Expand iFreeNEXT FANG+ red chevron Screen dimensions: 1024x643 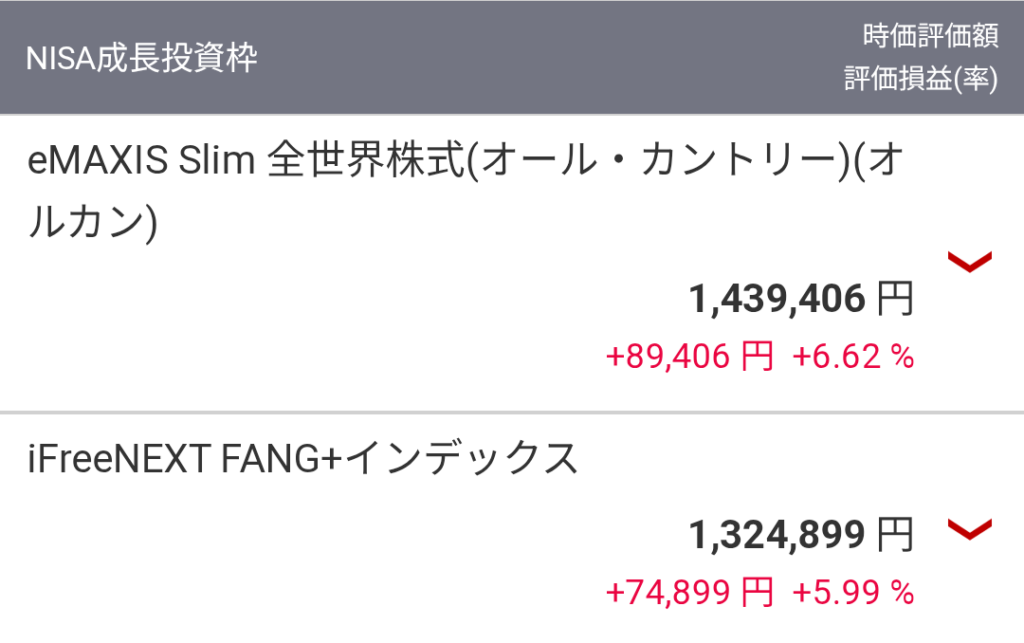tap(969, 529)
